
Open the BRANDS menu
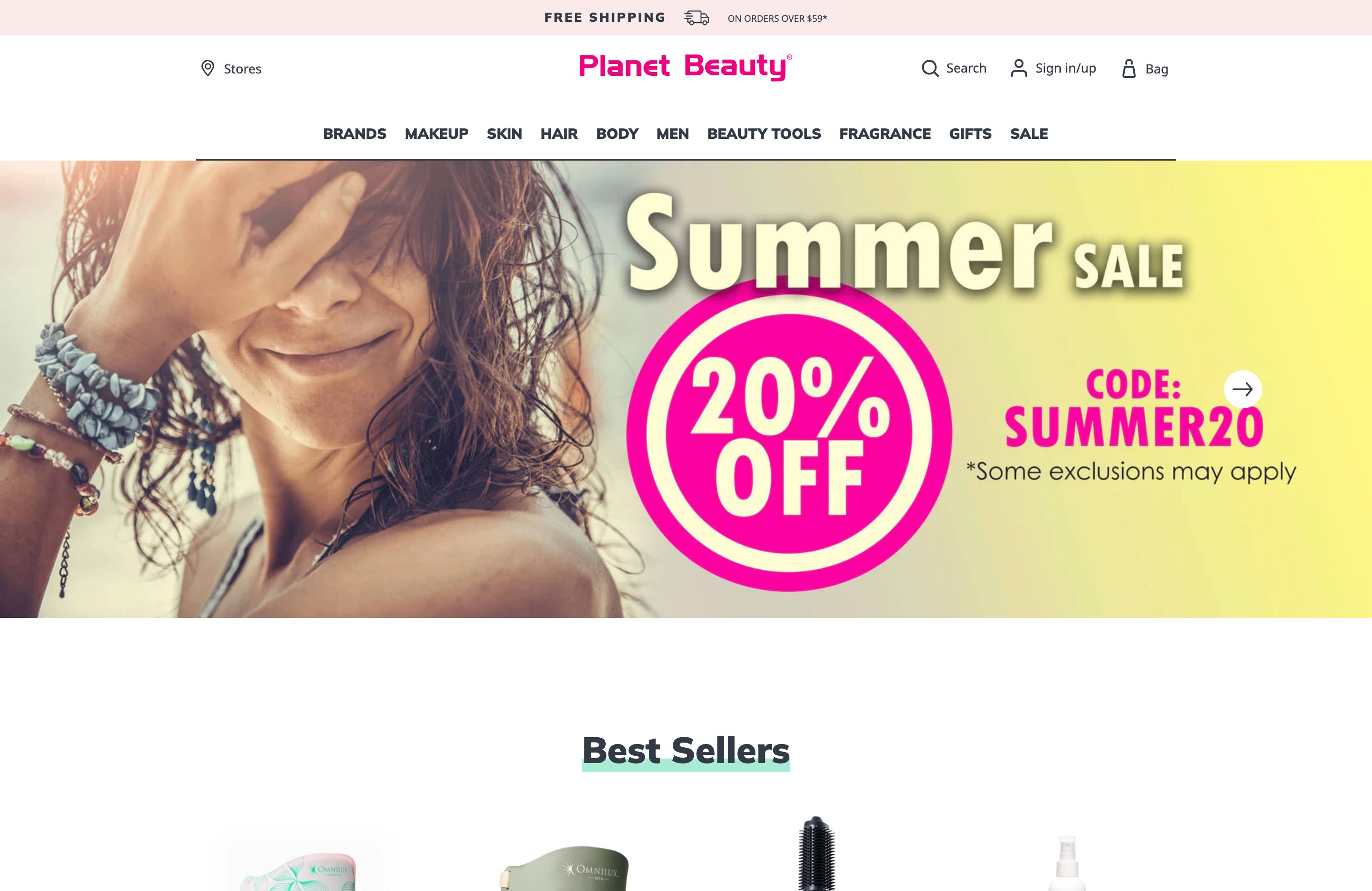(x=354, y=134)
